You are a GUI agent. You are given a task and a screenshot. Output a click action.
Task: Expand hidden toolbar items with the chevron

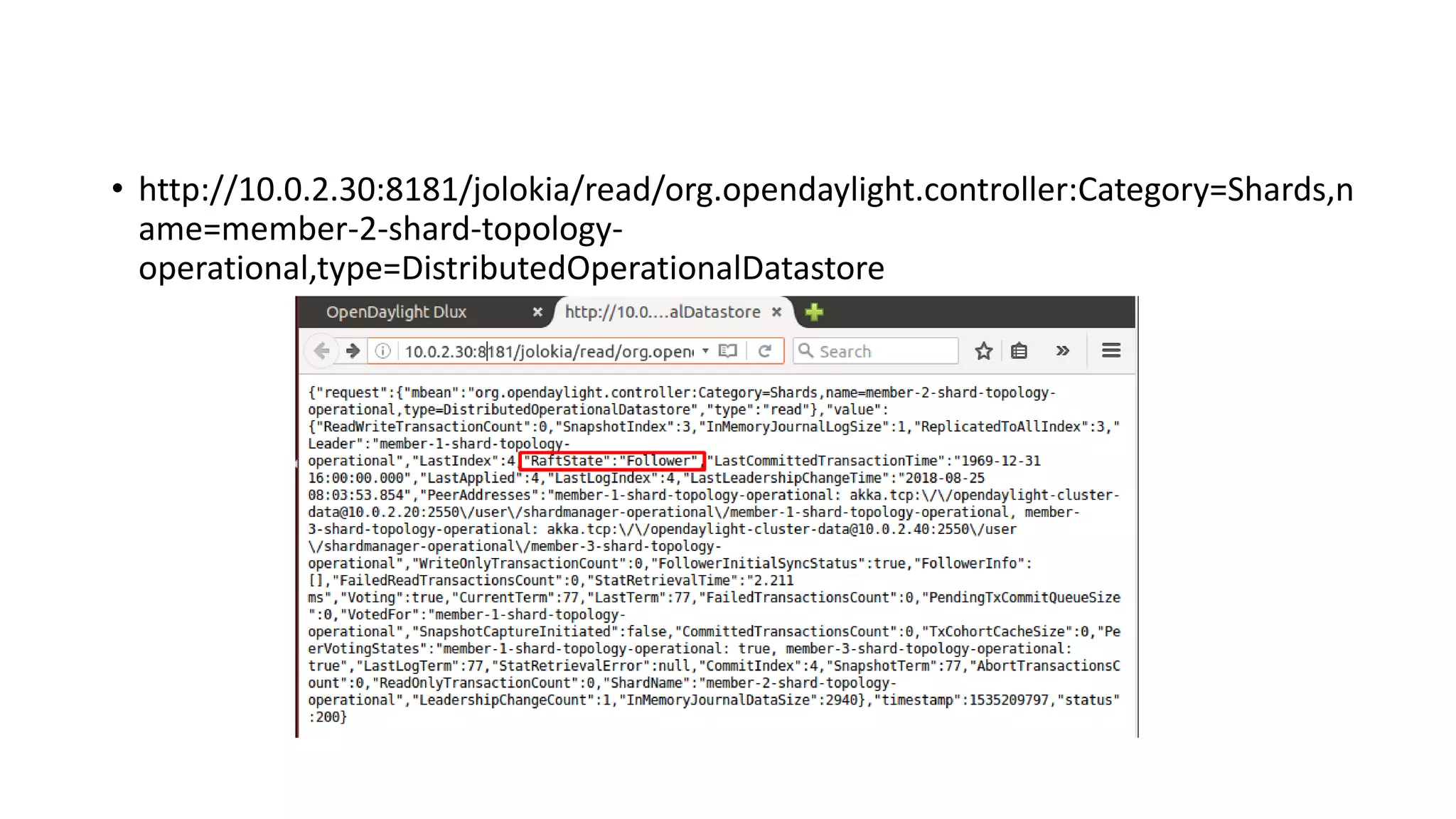click(1062, 350)
